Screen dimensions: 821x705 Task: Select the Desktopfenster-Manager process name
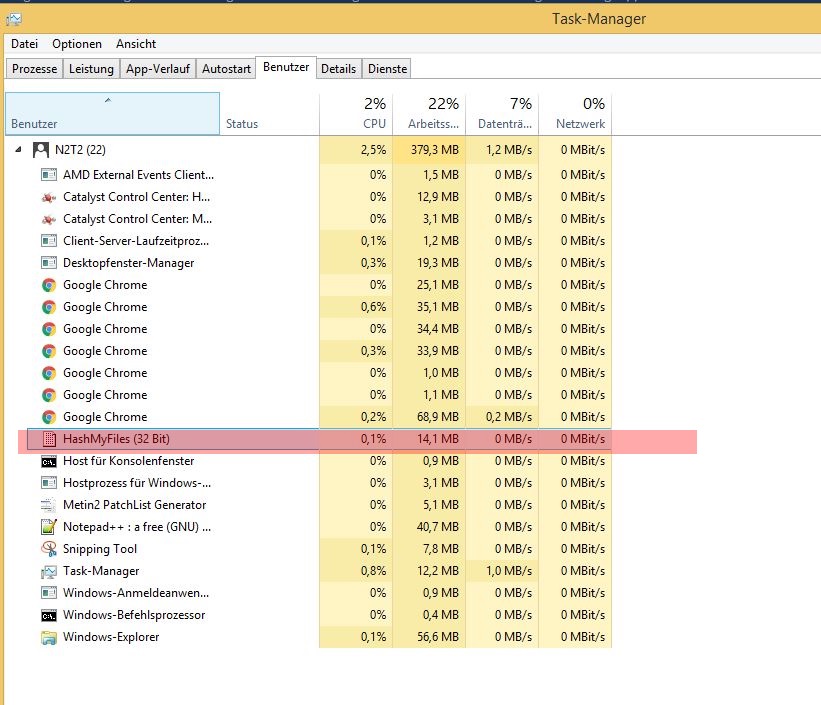pos(128,263)
